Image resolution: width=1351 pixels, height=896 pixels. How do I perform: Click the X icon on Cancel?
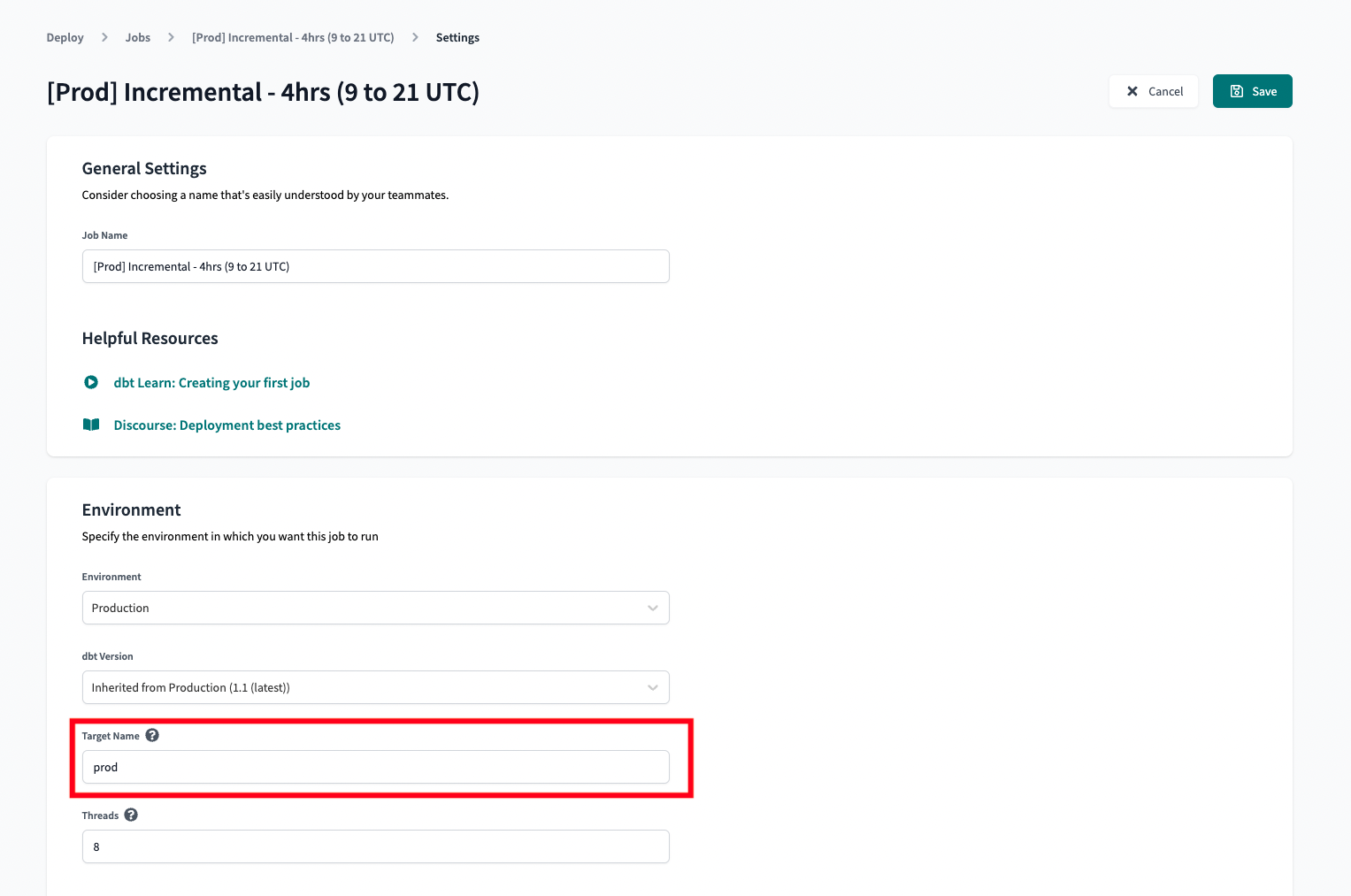(1132, 91)
